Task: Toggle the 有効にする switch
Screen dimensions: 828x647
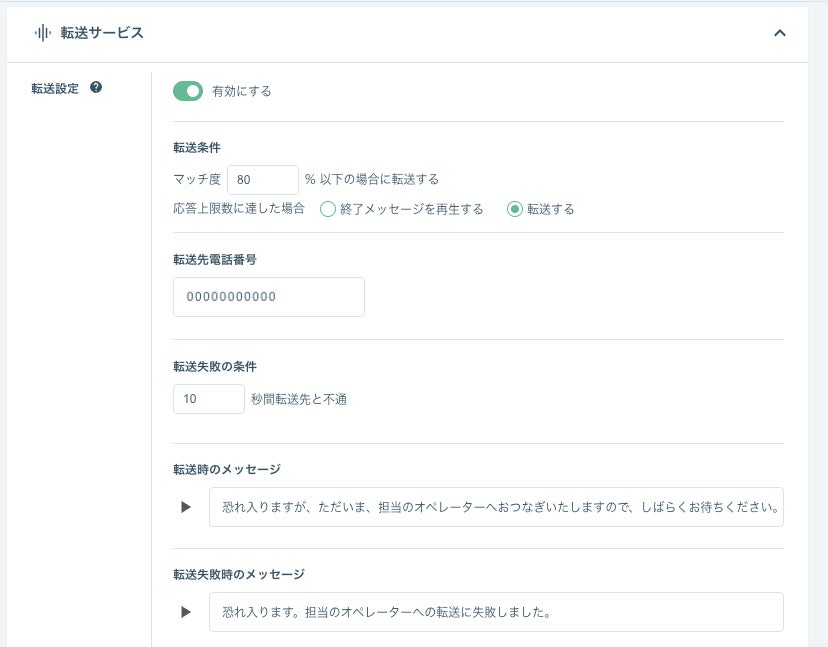Action: (188, 91)
